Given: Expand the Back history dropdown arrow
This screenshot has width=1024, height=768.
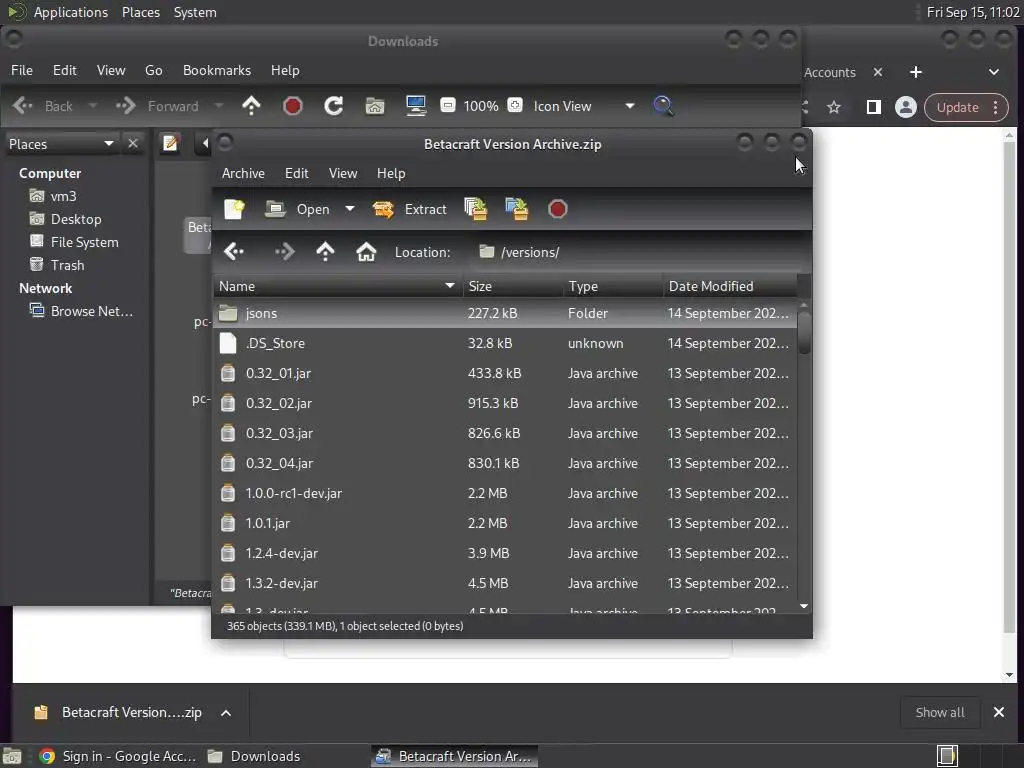Looking at the screenshot, I should 92,106.
